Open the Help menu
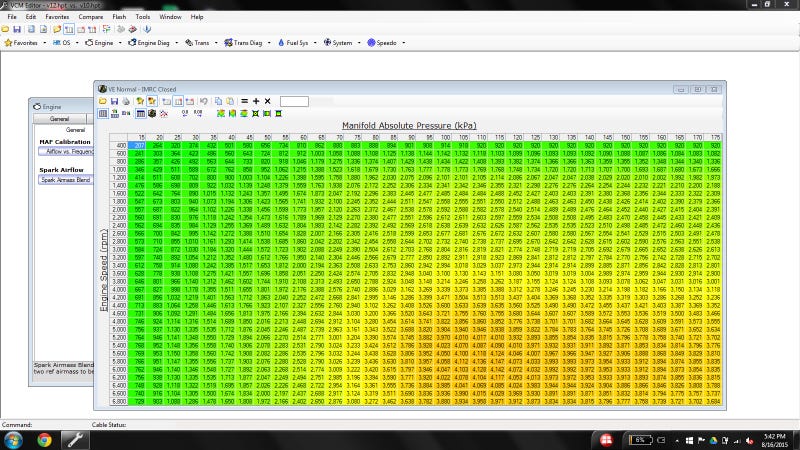Image resolution: width=800 pixels, height=450 pixels. 197,17
